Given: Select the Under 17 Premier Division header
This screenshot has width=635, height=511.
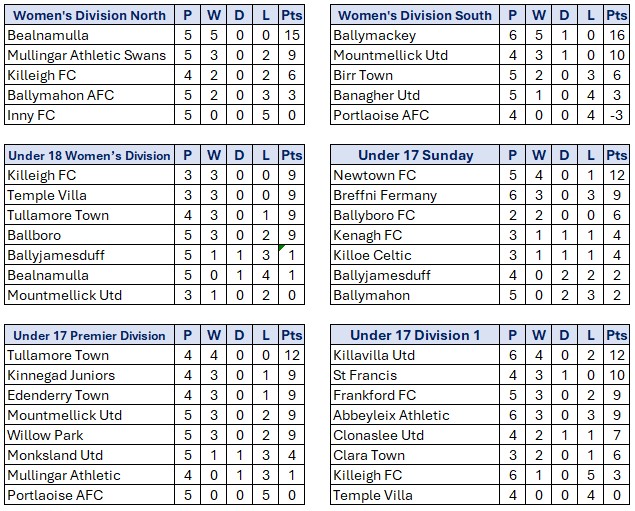Looking at the screenshot, I should [89, 335].
